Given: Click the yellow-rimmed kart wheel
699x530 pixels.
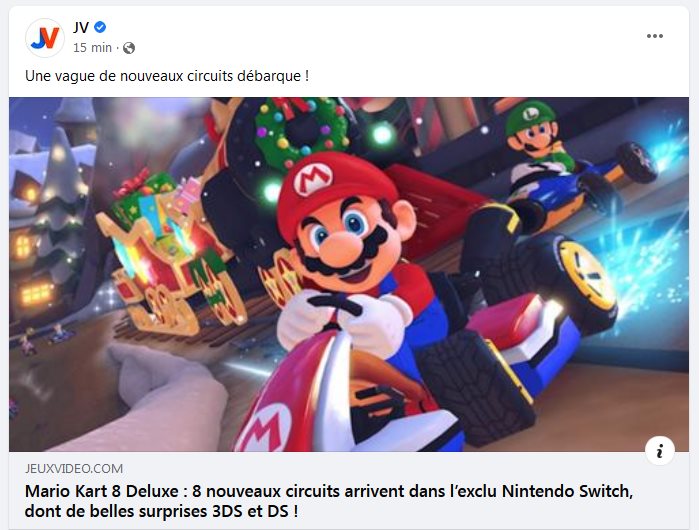Looking at the screenshot, I should (588, 275).
